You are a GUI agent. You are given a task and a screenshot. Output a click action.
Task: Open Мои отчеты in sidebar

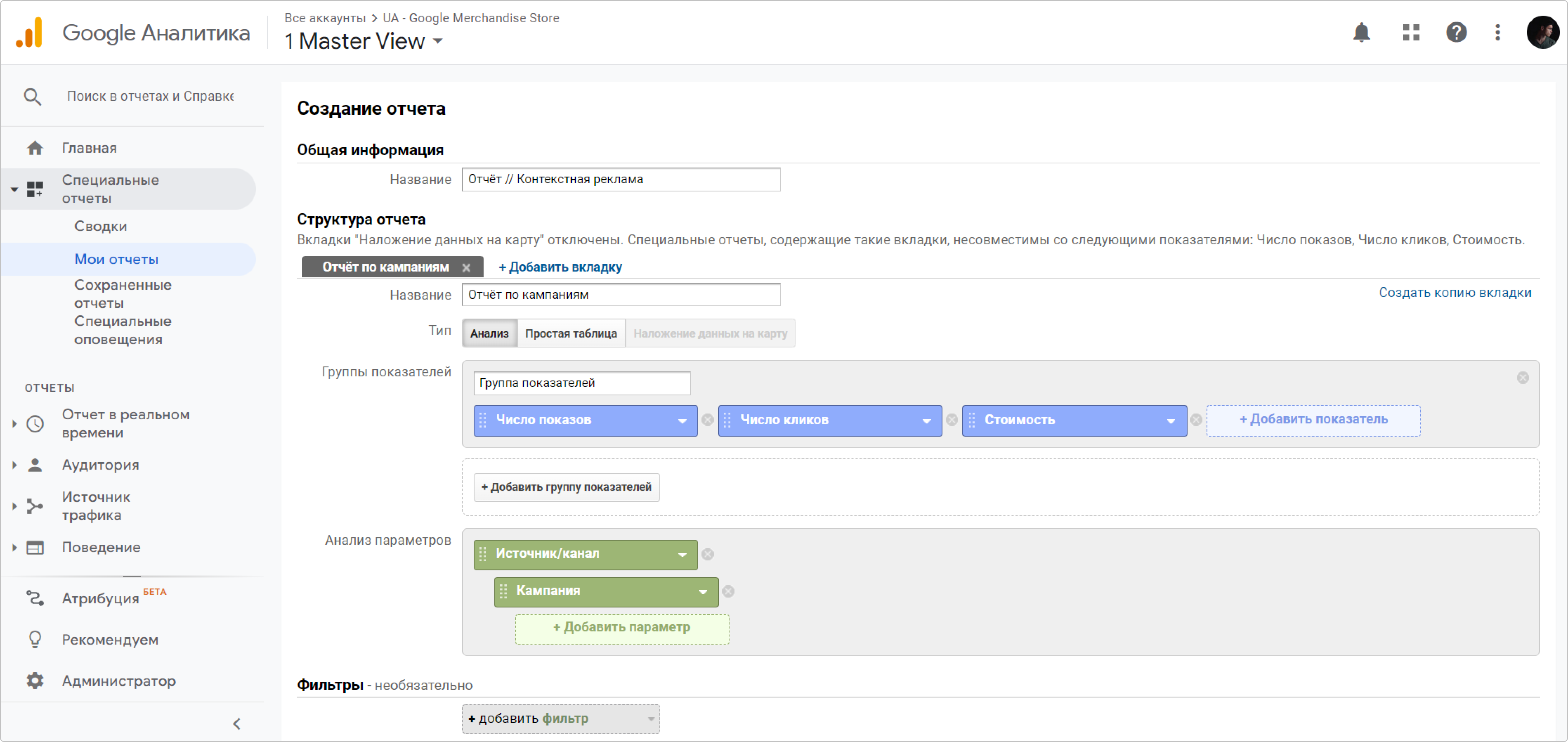(x=116, y=259)
